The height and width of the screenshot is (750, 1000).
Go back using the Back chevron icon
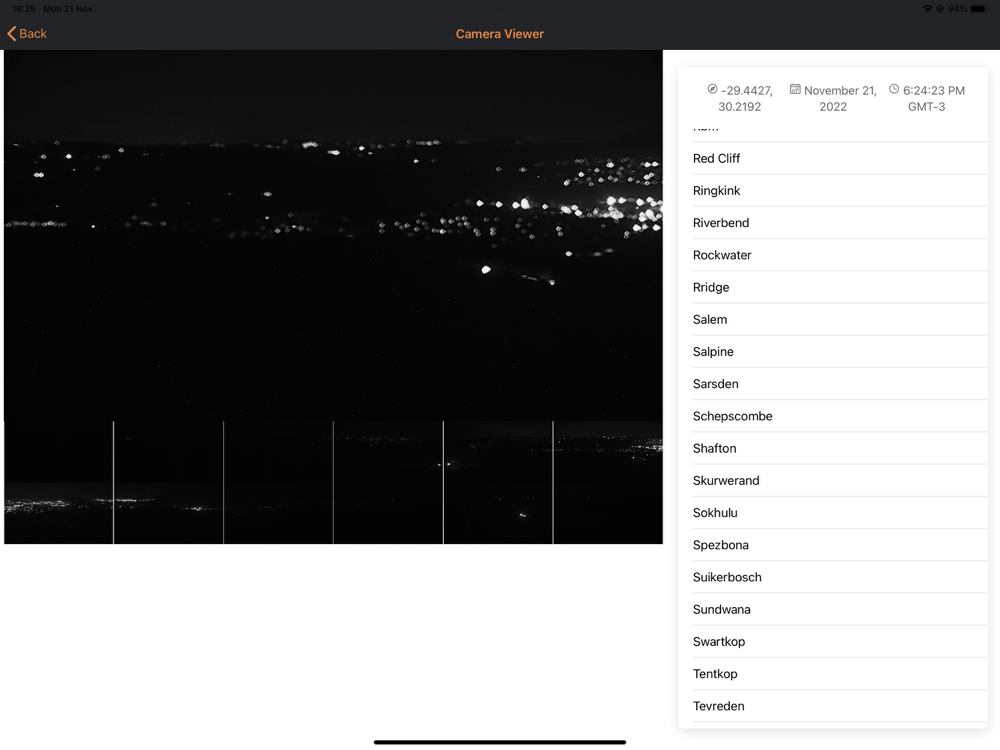coord(11,34)
